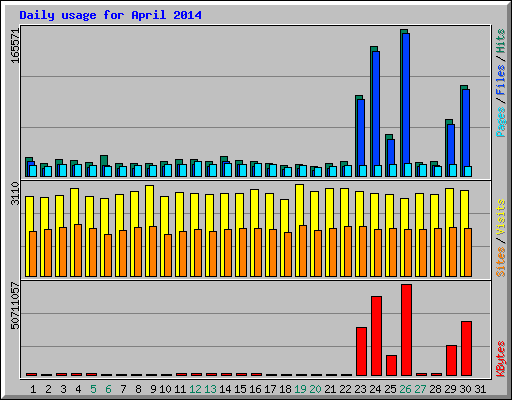Click the "Daily usage for April 2014" title

point(110,15)
